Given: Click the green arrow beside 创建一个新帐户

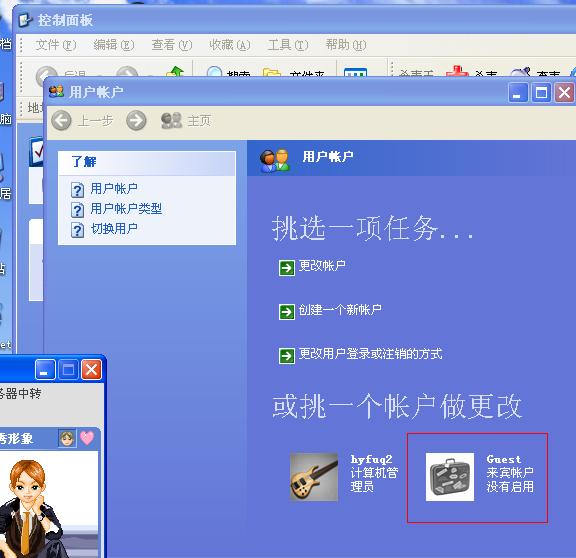Looking at the screenshot, I should pyautogui.click(x=287, y=312).
